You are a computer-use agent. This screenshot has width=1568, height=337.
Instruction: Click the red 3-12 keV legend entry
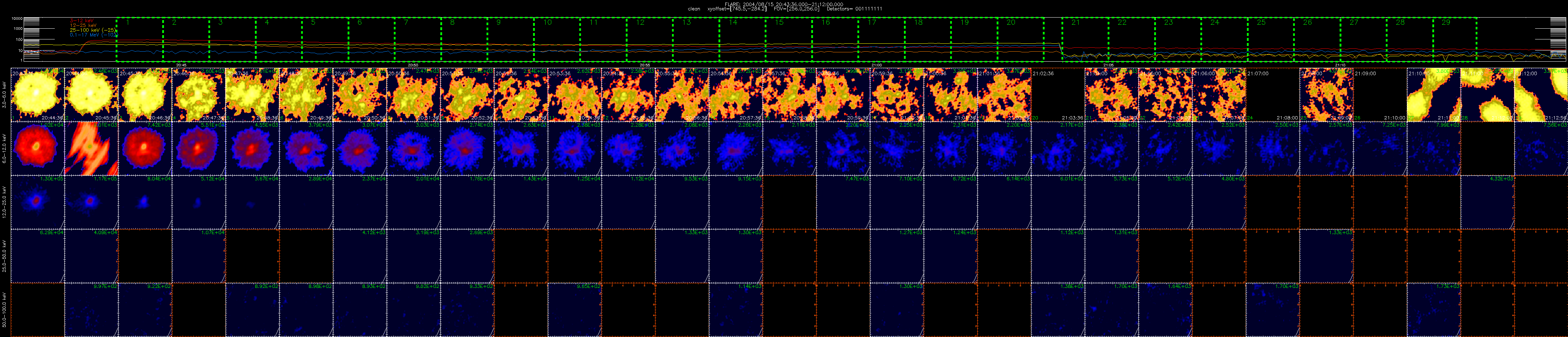coord(82,21)
